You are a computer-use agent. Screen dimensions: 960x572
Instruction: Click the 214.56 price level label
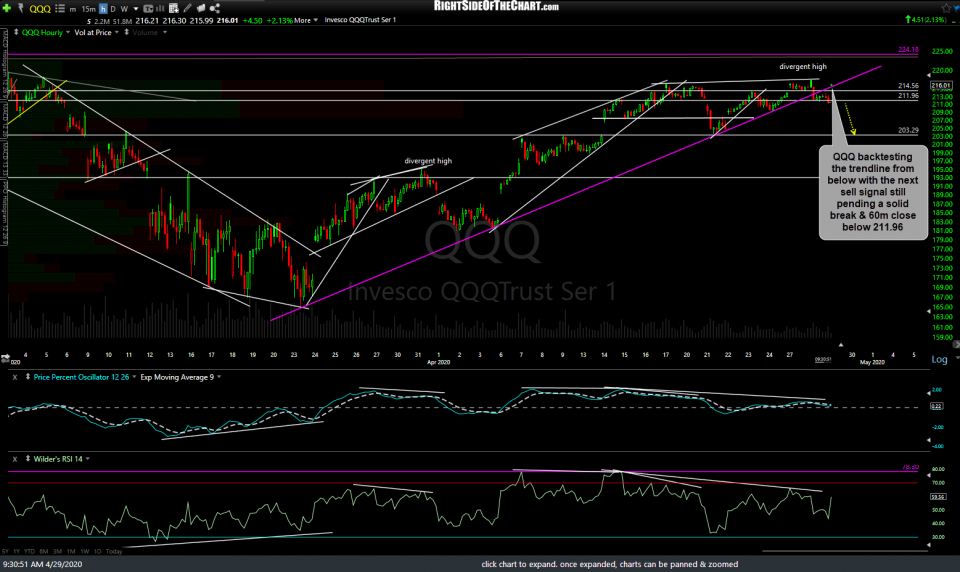(908, 86)
